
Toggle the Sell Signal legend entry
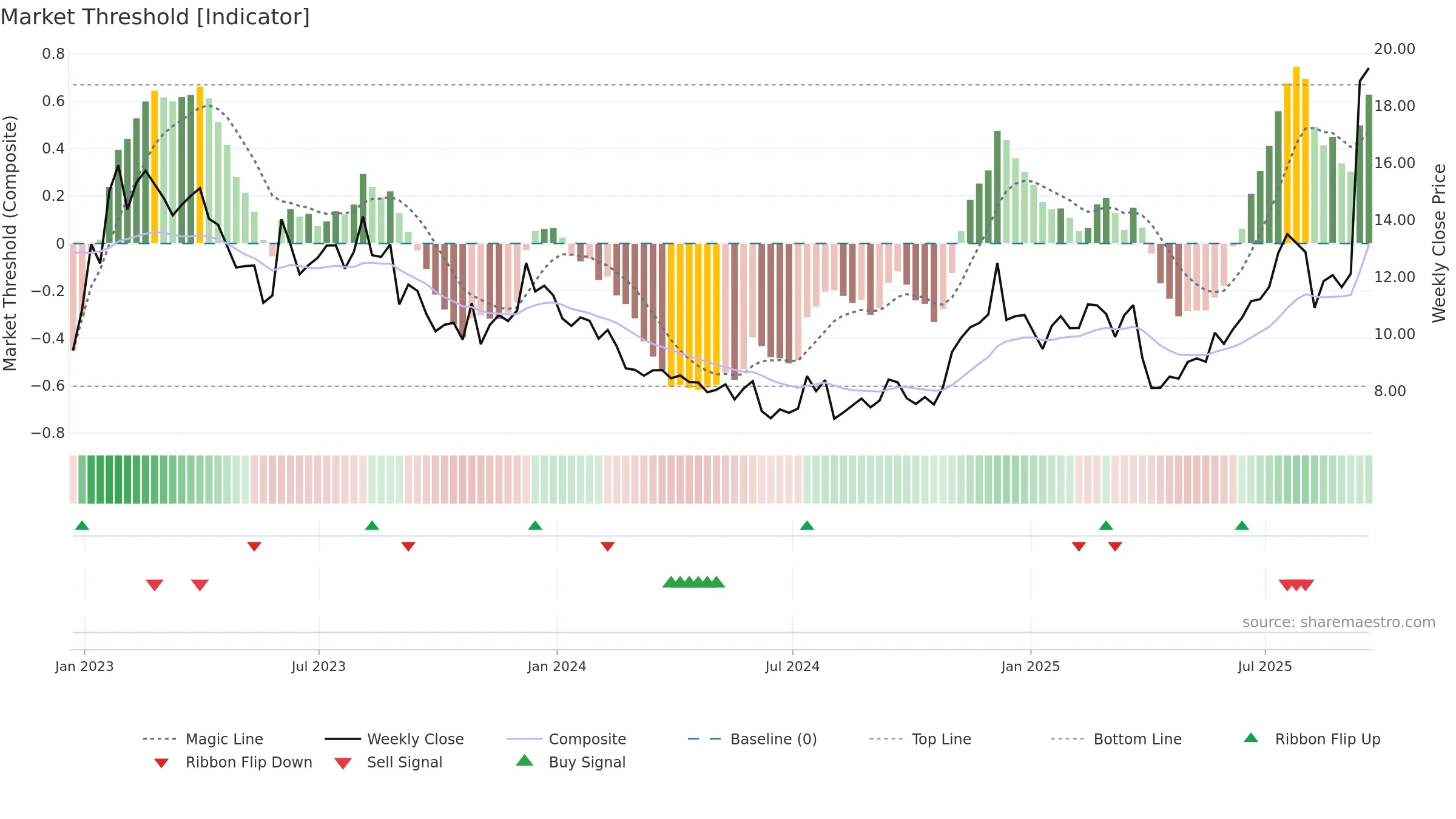[x=388, y=762]
